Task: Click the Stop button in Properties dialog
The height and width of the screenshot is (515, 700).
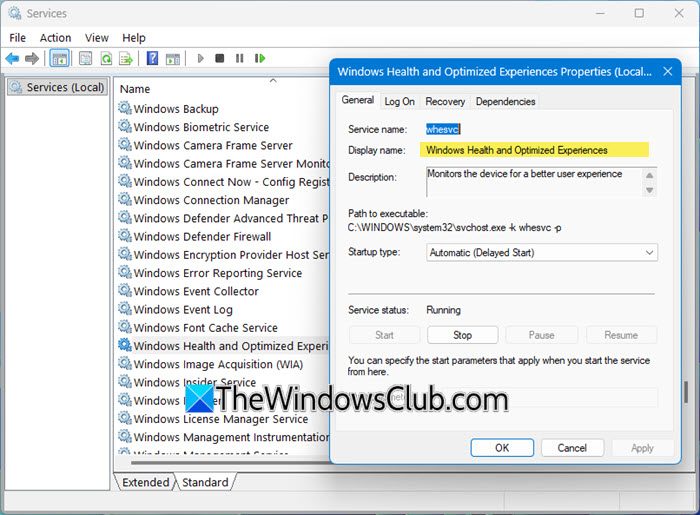Action: [462, 335]
